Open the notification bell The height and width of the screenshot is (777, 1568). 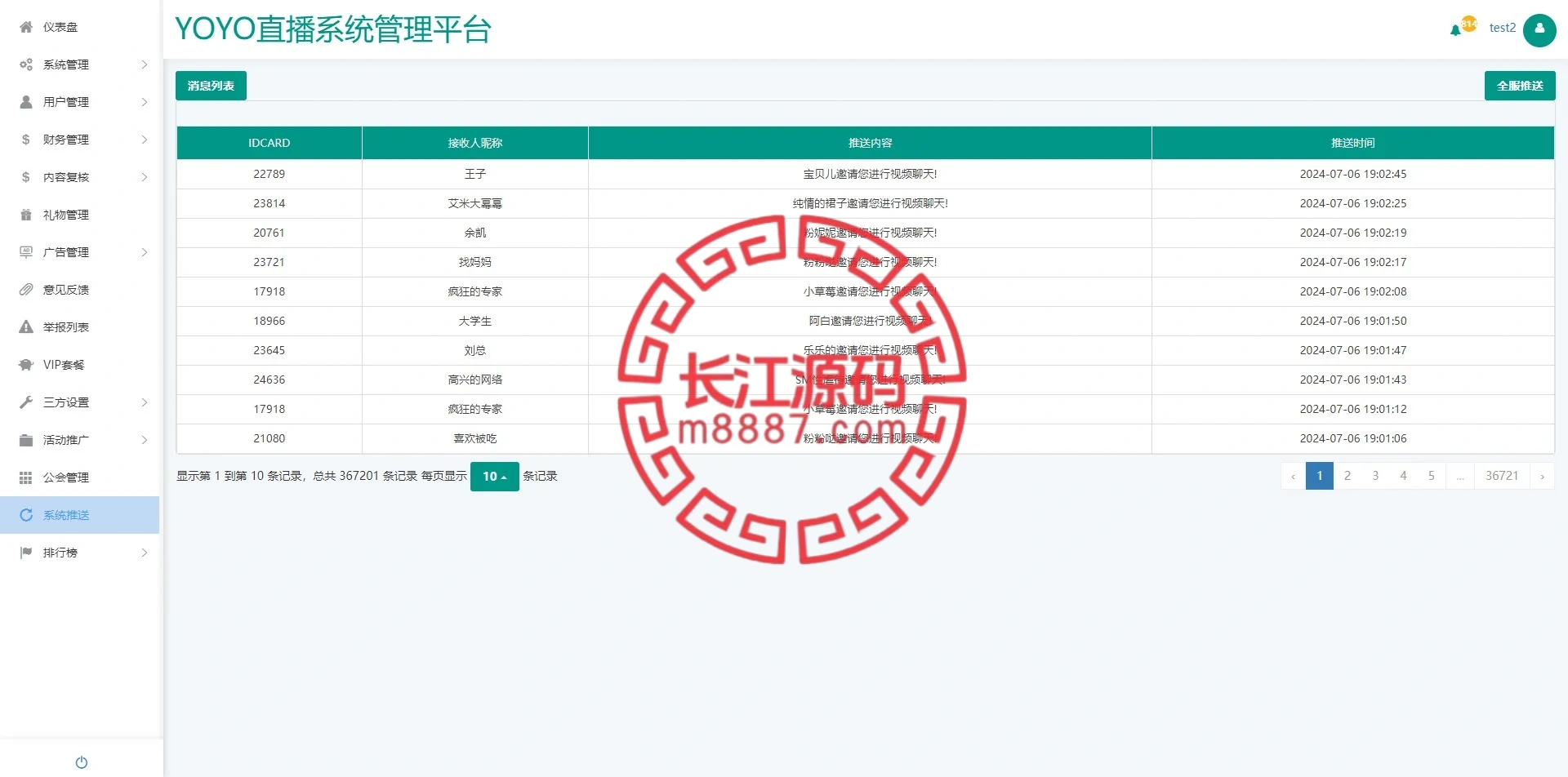(1455, 30)
